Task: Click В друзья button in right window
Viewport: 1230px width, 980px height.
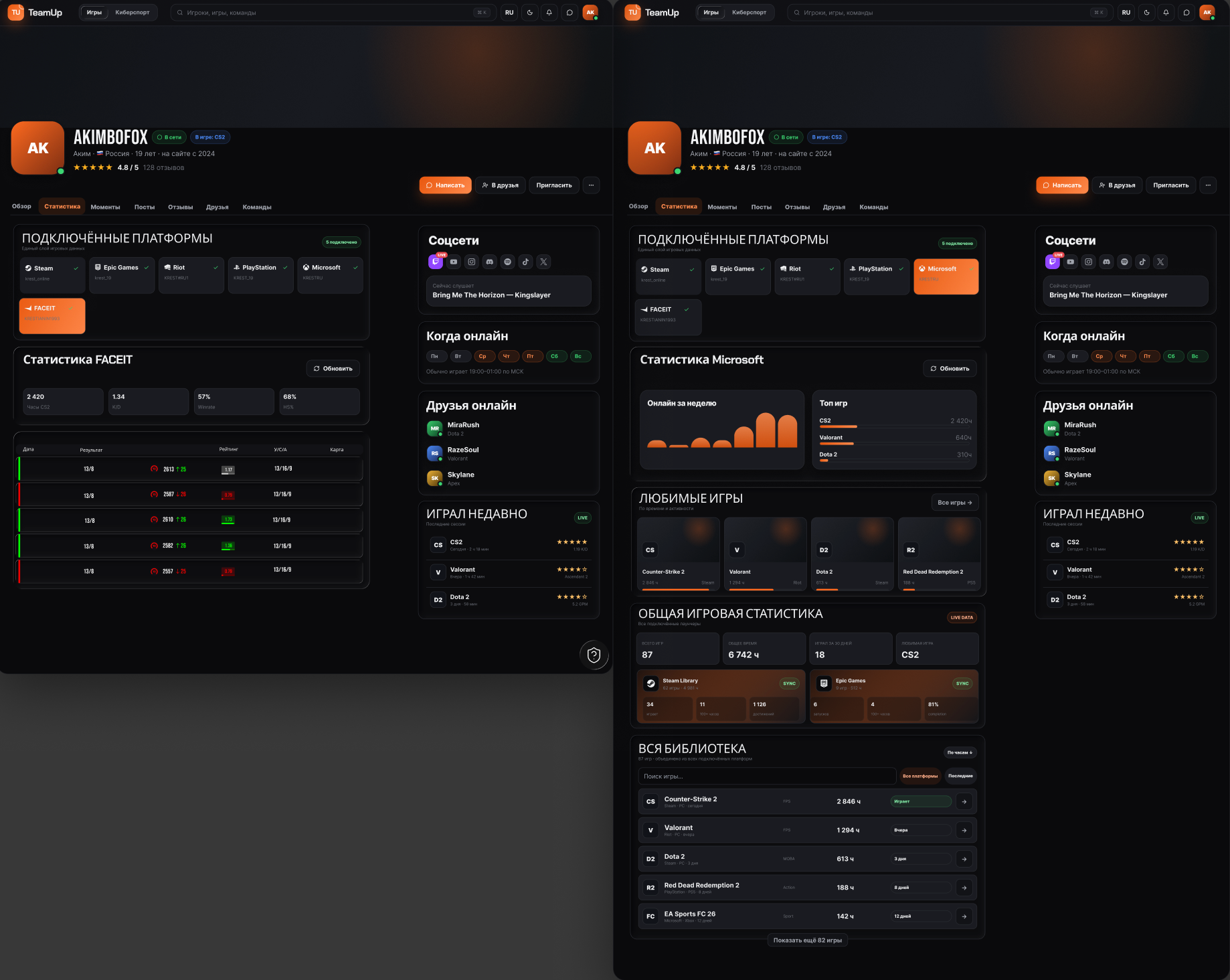Action: click(1117, 185)
